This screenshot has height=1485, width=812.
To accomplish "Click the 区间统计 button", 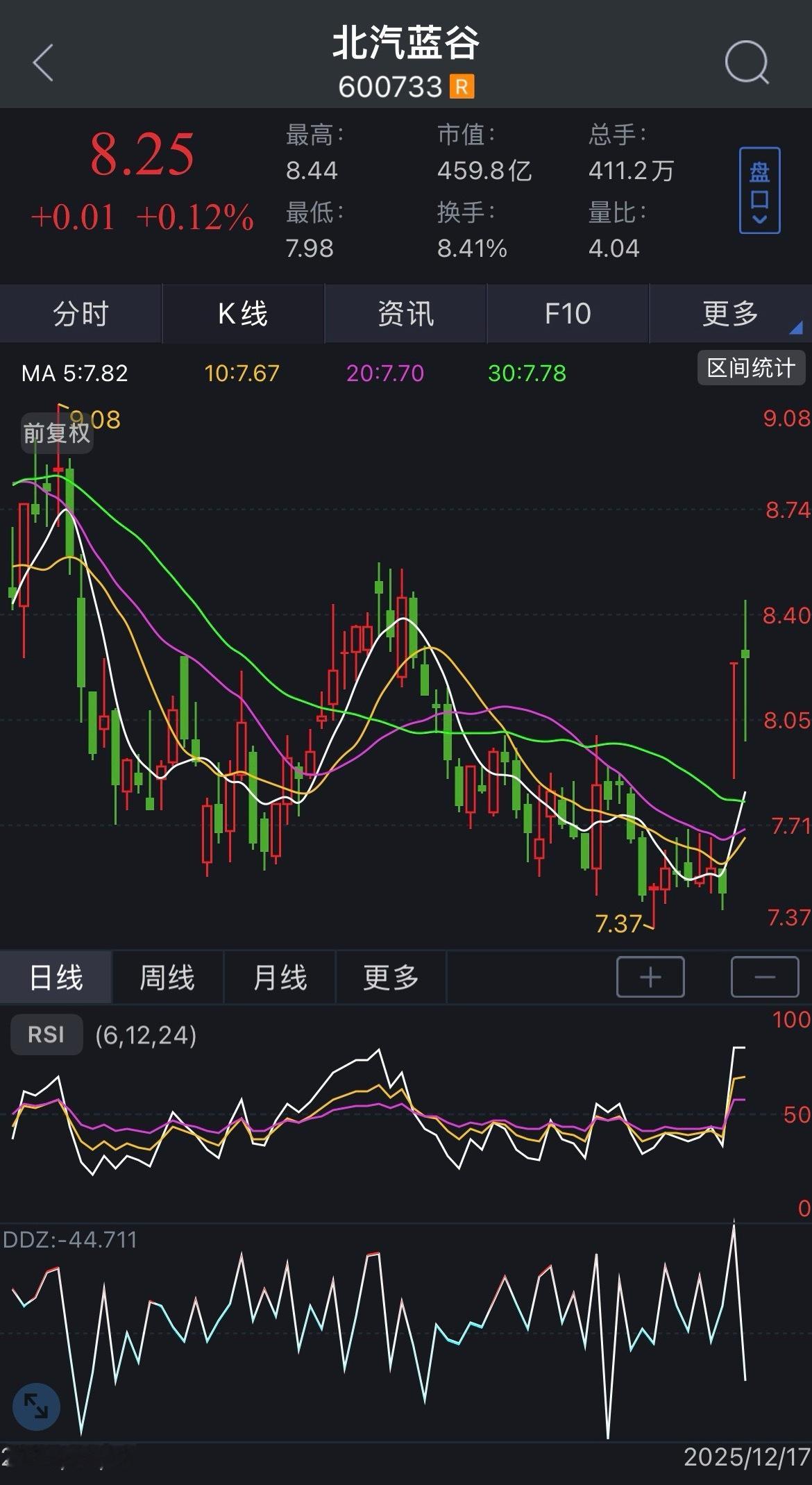I will tap(751, 368).
